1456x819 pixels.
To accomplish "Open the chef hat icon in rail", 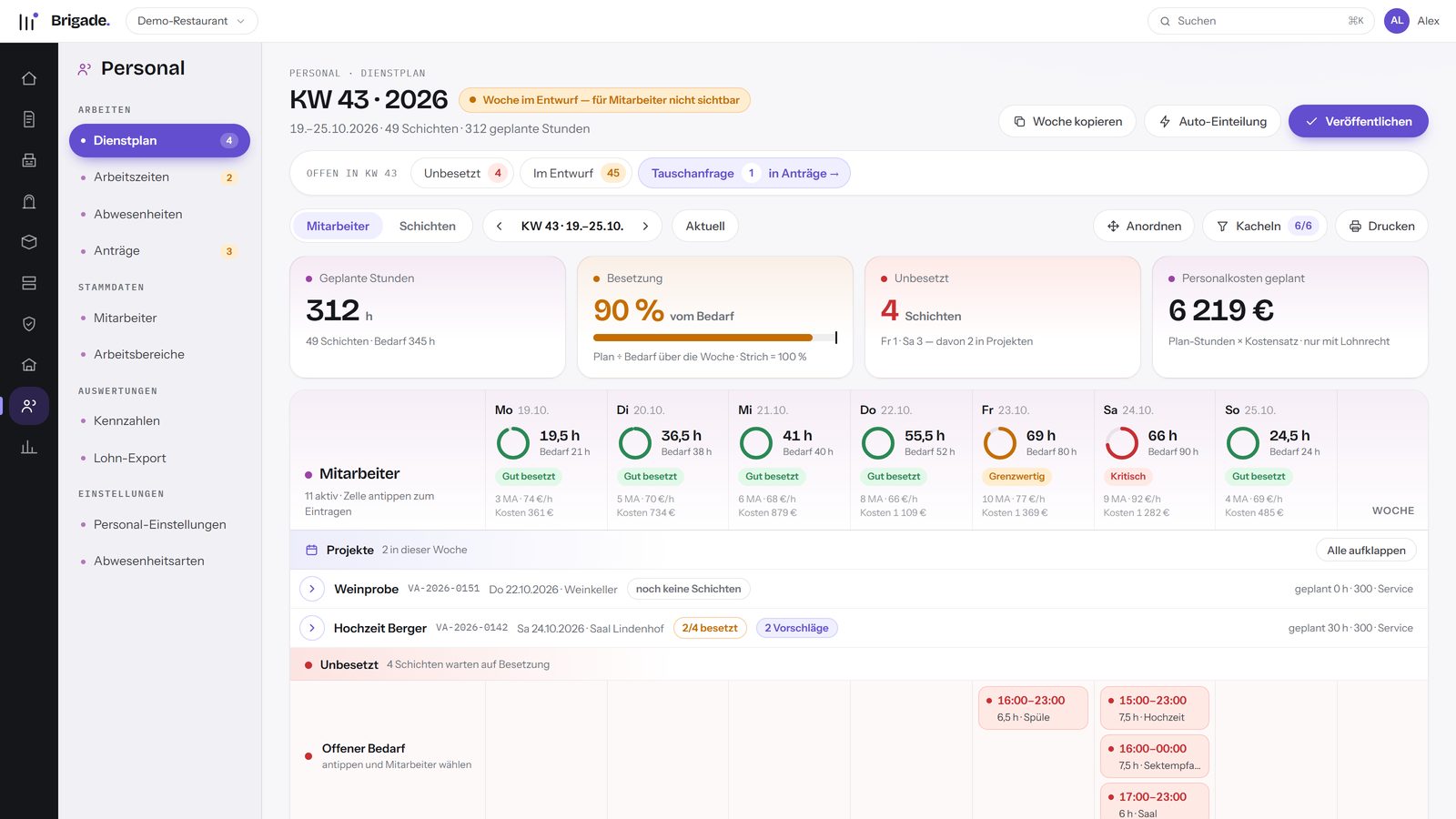I will click(x=29, y=201).
